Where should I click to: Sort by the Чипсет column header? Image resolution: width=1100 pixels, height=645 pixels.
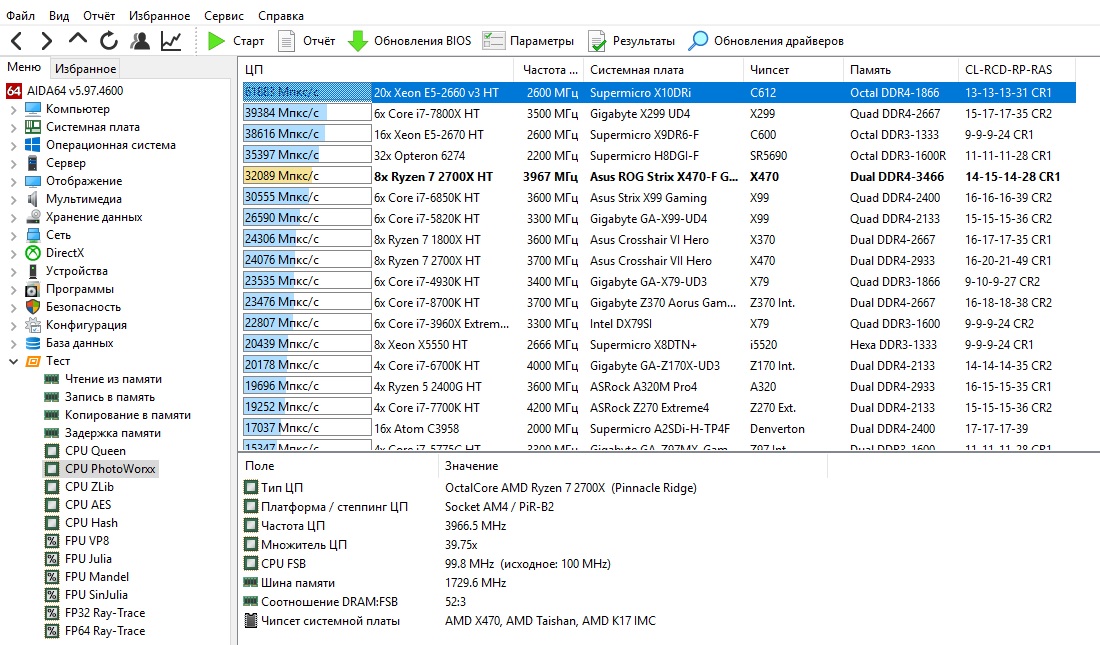(793, 69)
